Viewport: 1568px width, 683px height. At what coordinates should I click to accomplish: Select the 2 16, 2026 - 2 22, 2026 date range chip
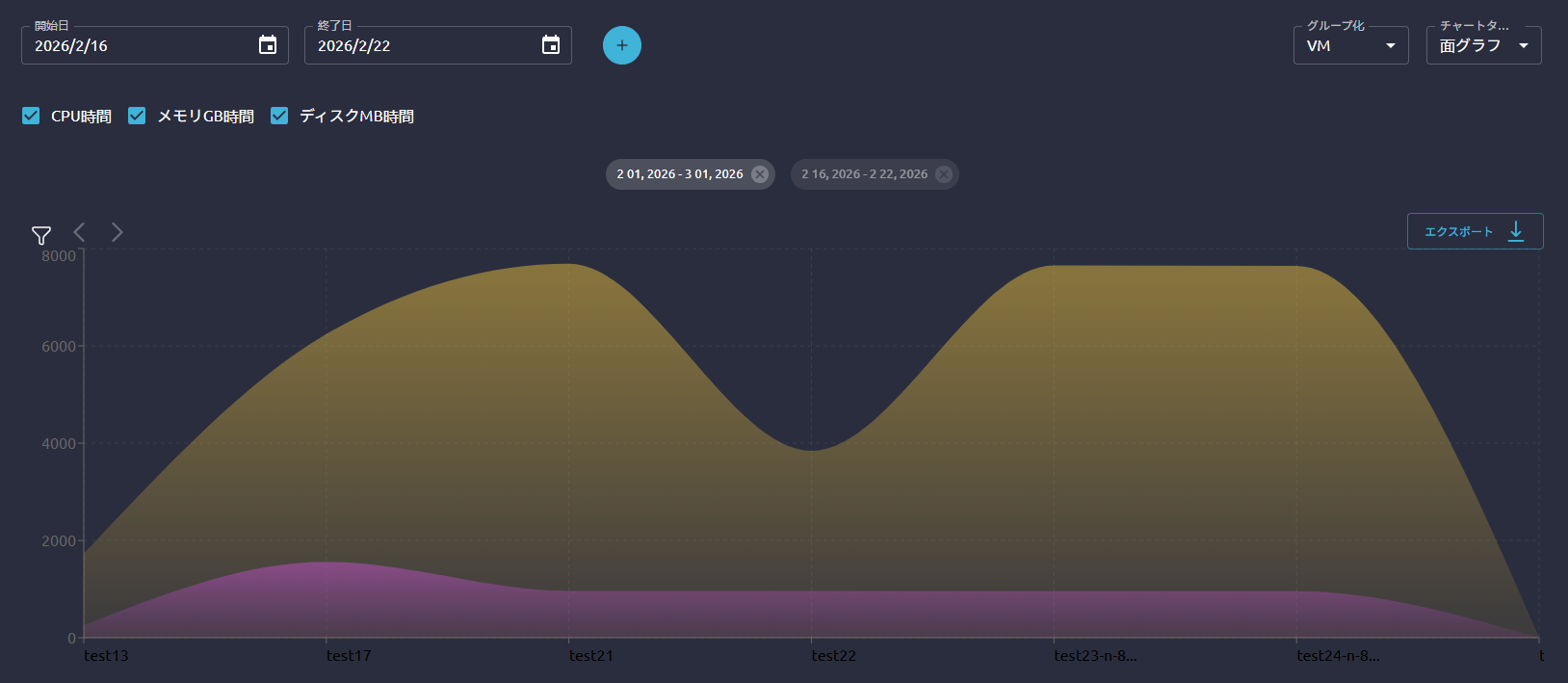(864, 174)
